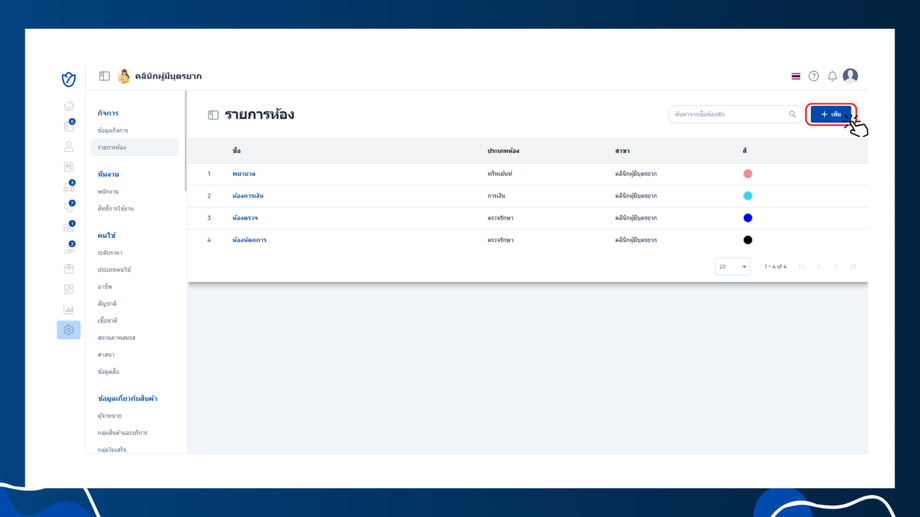Click the ประเภทห้อง column header

[503, 151]
